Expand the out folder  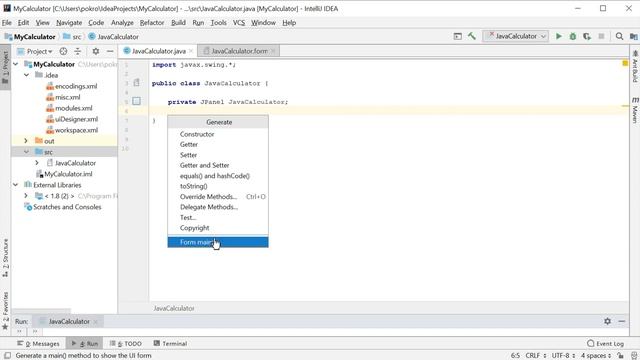(x=27, y=141)
